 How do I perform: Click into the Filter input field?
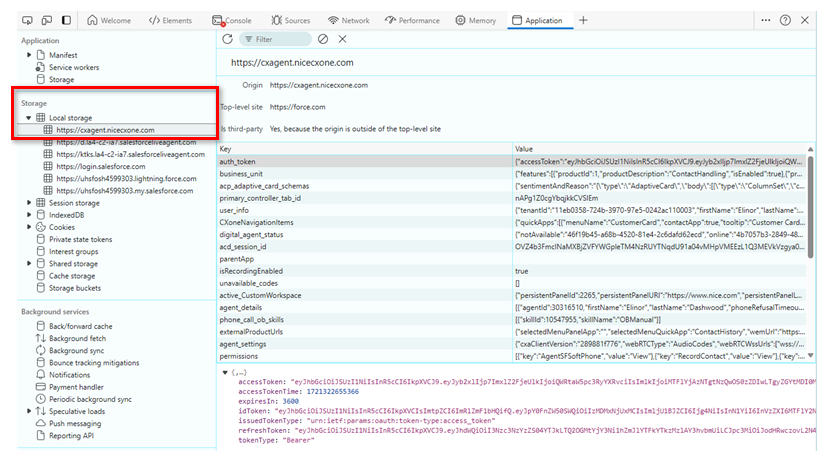point(275,39)
